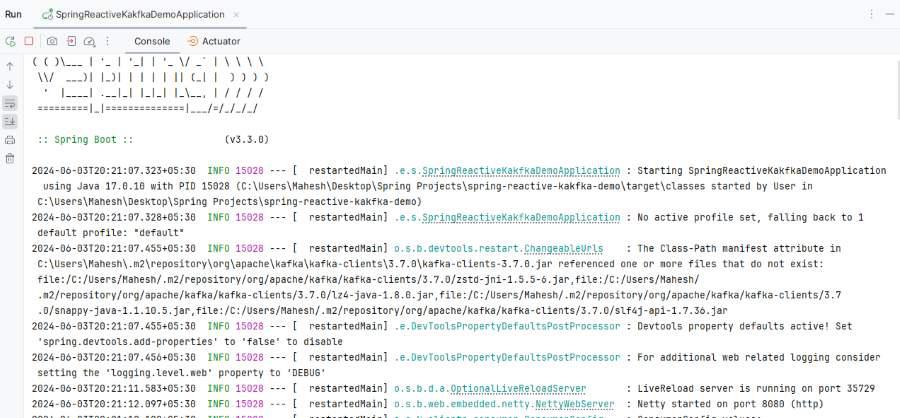This screenshot has height=418, width=900.
Task: Click the ':: Spring Boot ::' banner text
Action: click(86, 140)
